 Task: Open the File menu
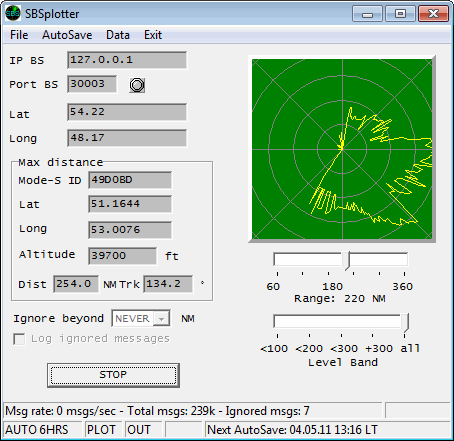coord(19,35)
